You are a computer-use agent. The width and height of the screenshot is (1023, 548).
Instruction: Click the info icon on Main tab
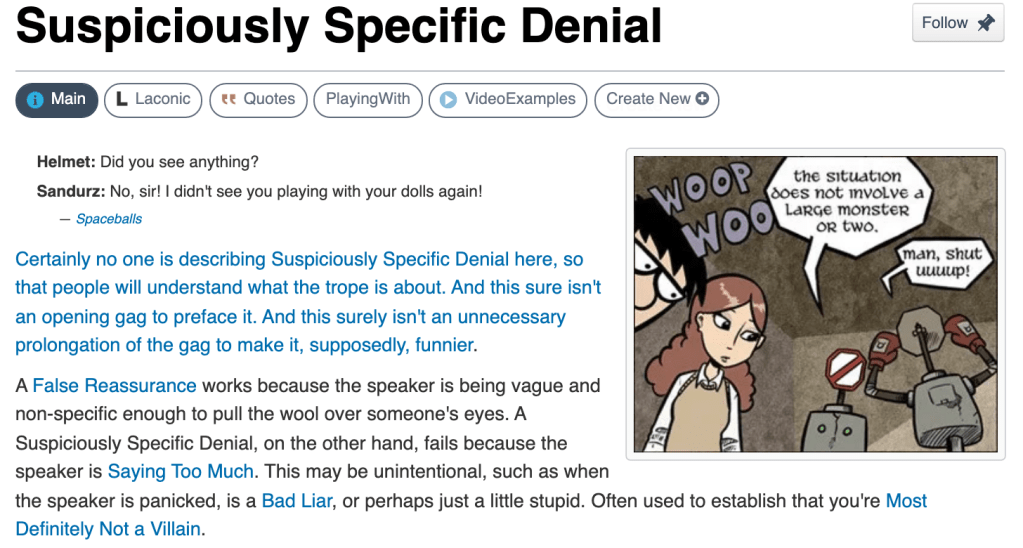(x=35, y=99)
